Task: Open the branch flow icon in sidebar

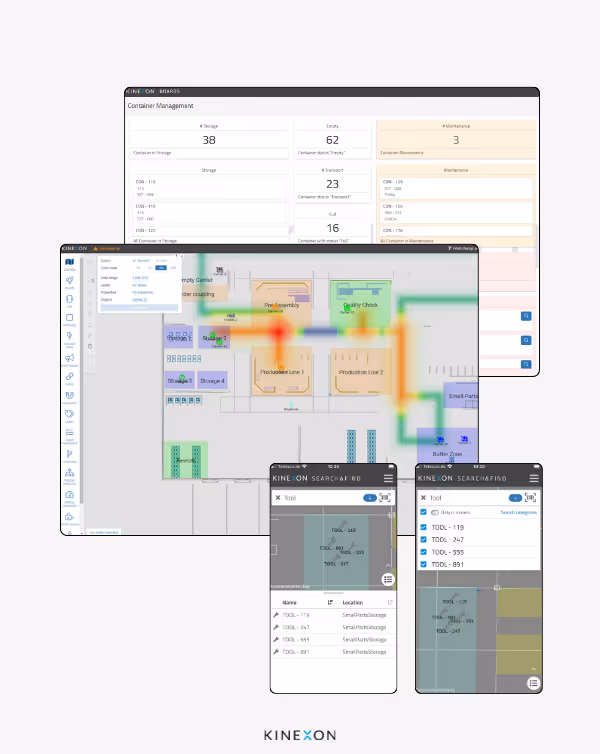Action: [x=70, y=453]
